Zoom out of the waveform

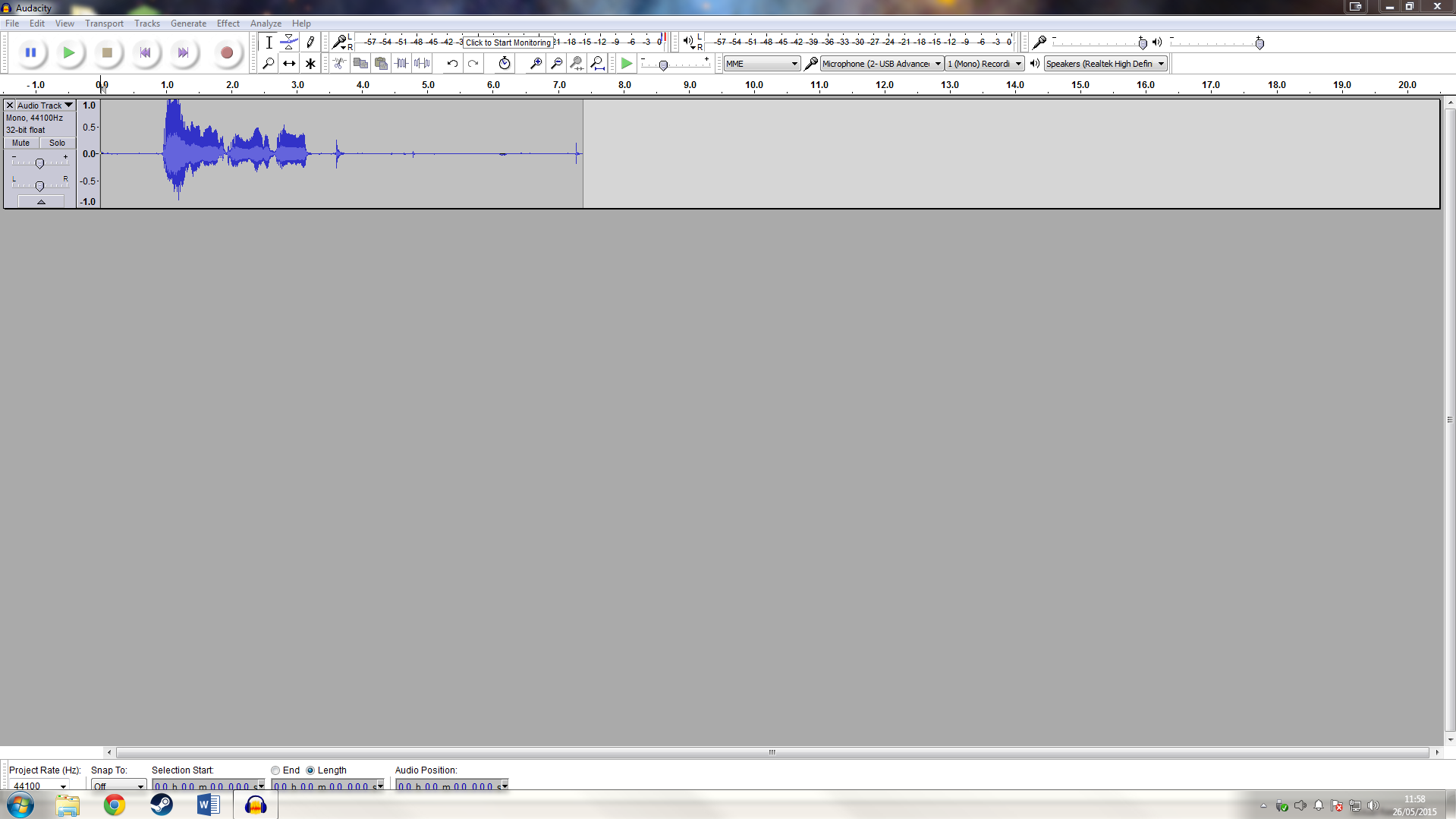[x=556, y=64]
